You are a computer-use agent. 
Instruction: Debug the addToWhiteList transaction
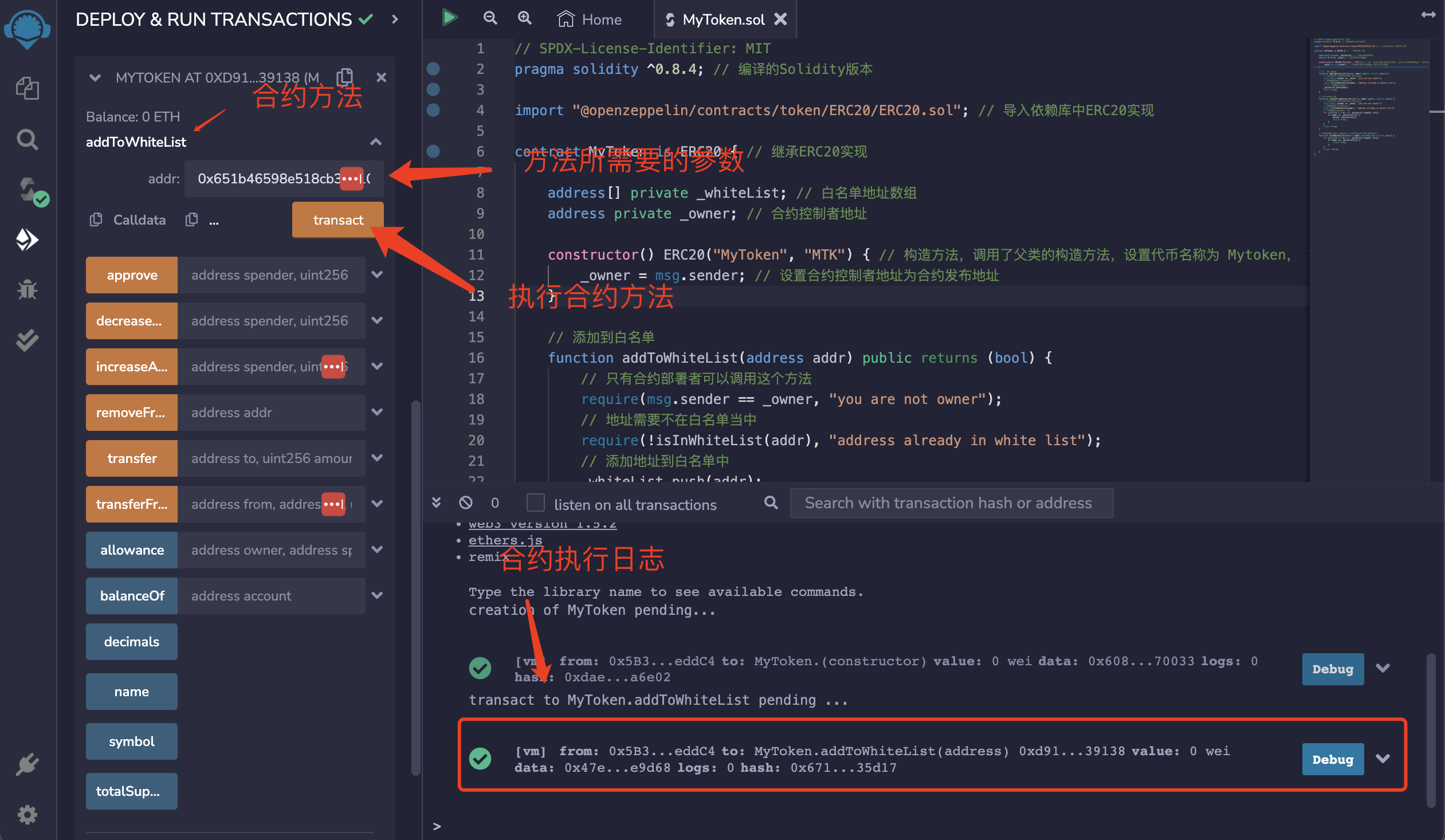tap(1333, 759)
